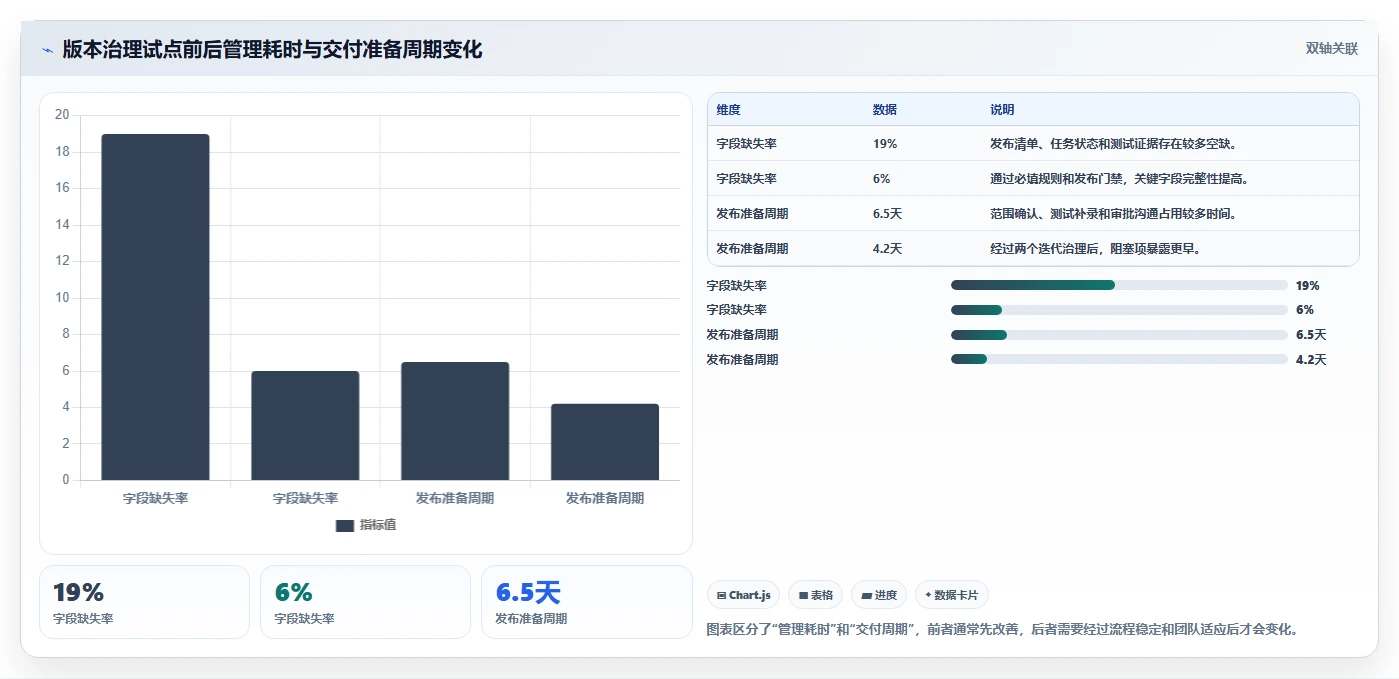Click the title 版本治理试点前后管理耗时与交付准备周期变化
1399x679 pixels.
point(272,49)
